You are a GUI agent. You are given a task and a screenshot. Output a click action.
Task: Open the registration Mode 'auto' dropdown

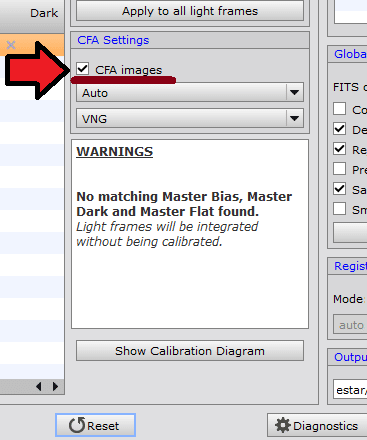pos(350,324)
